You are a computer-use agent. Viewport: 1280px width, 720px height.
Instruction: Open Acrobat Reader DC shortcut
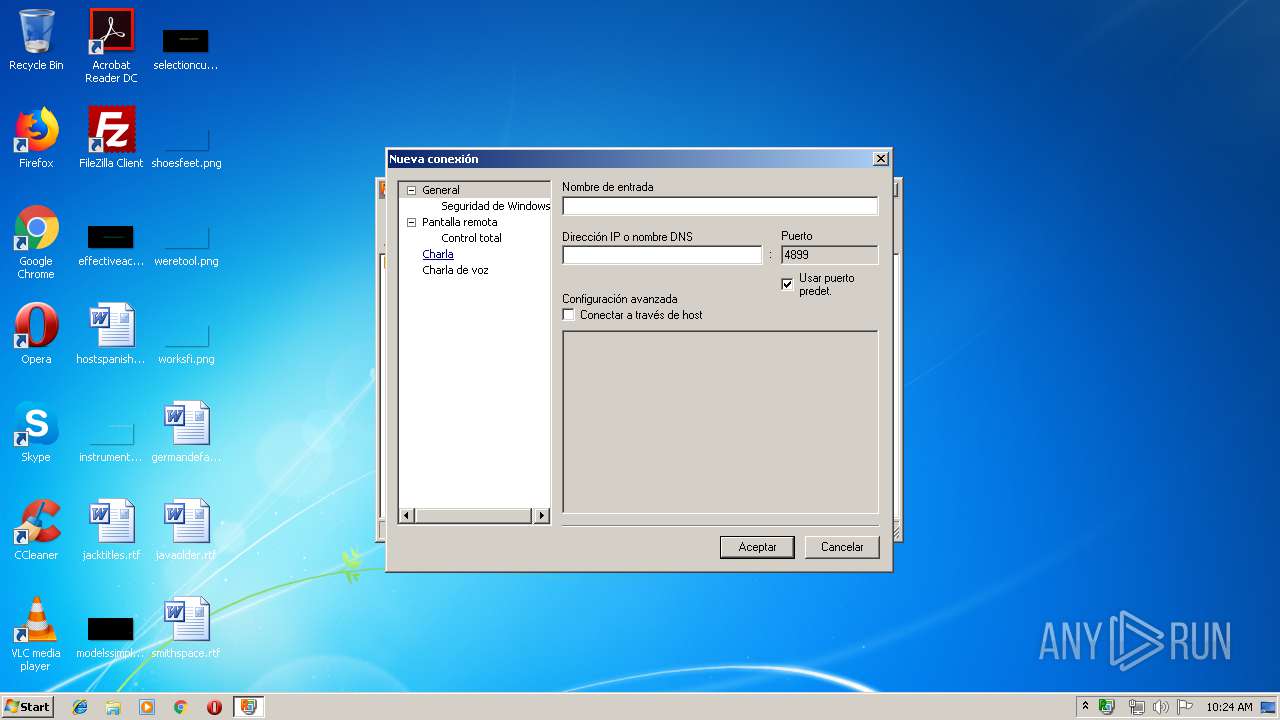[111, 46]
